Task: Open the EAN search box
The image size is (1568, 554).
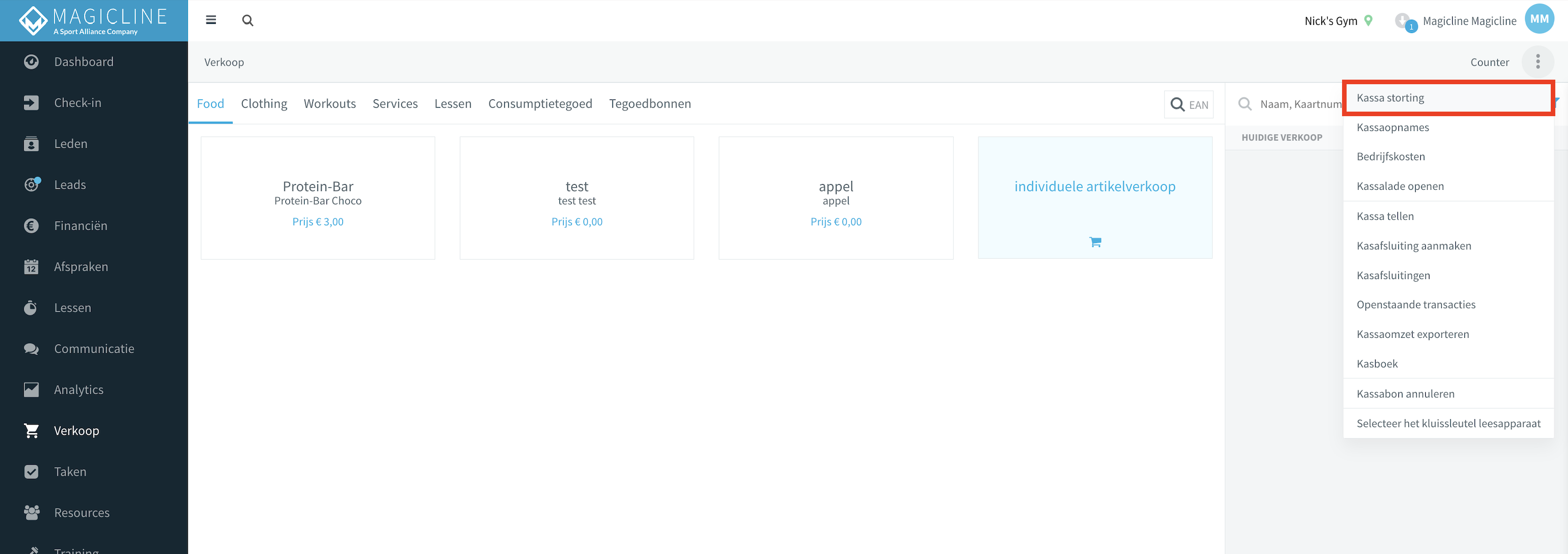Action: (1189, 105)
